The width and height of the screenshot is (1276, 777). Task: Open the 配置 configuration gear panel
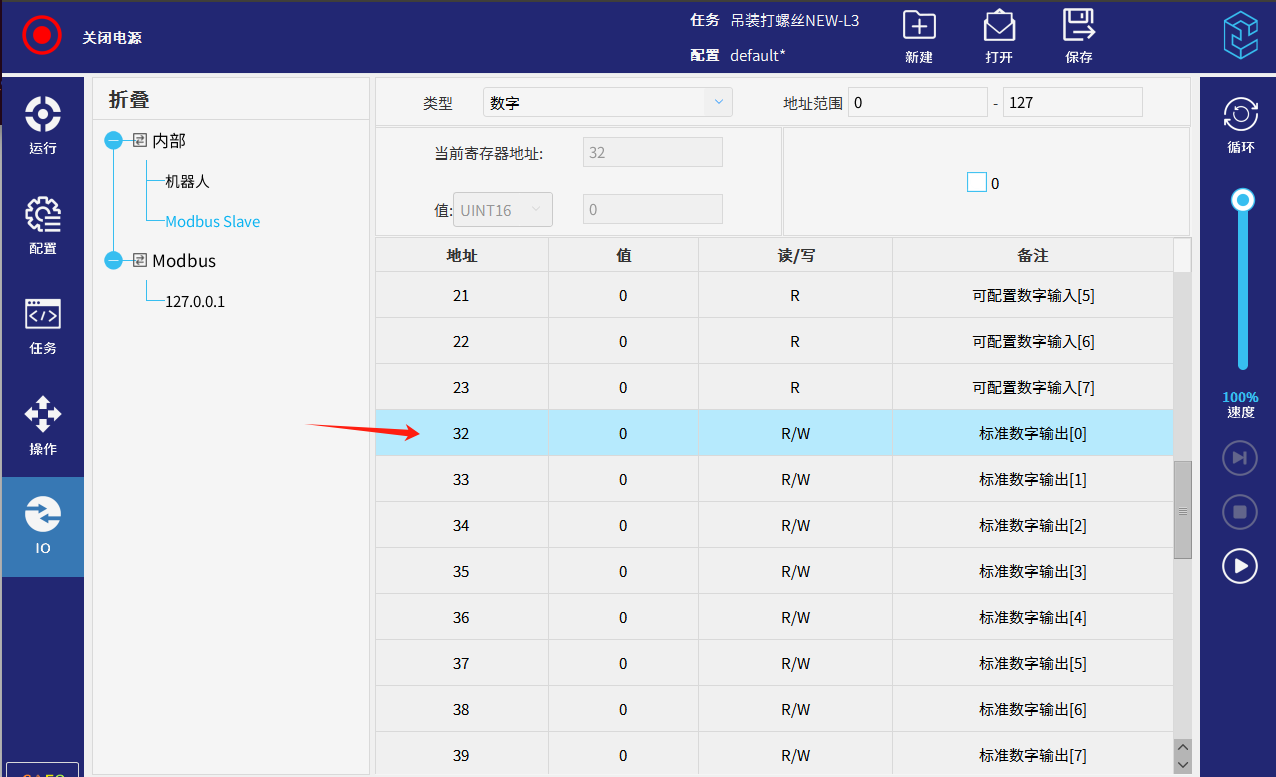43,225
